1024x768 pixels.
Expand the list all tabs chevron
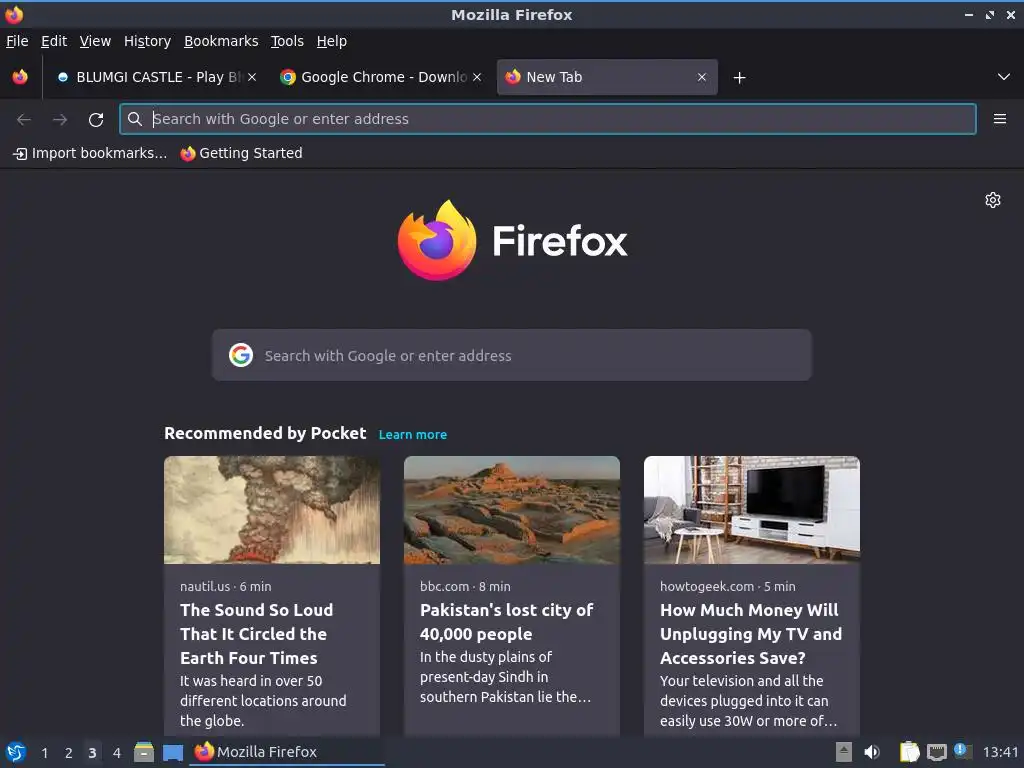tap(1004, 77)
